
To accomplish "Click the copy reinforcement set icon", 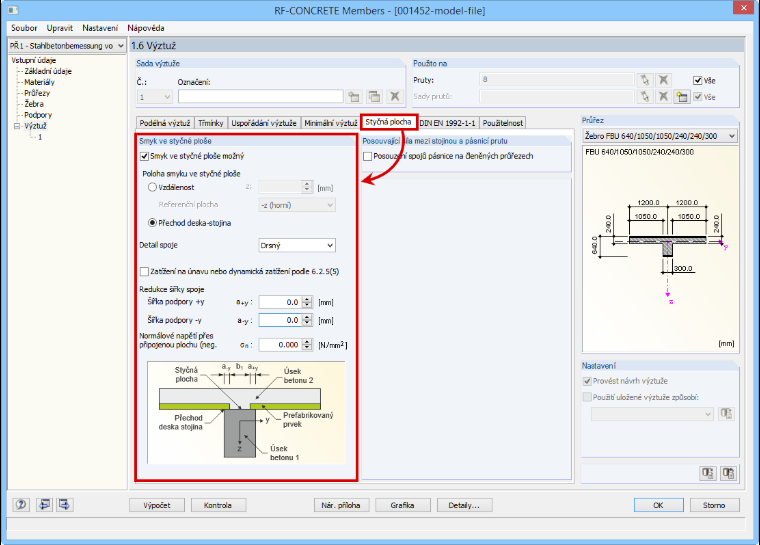I will 374,96.
